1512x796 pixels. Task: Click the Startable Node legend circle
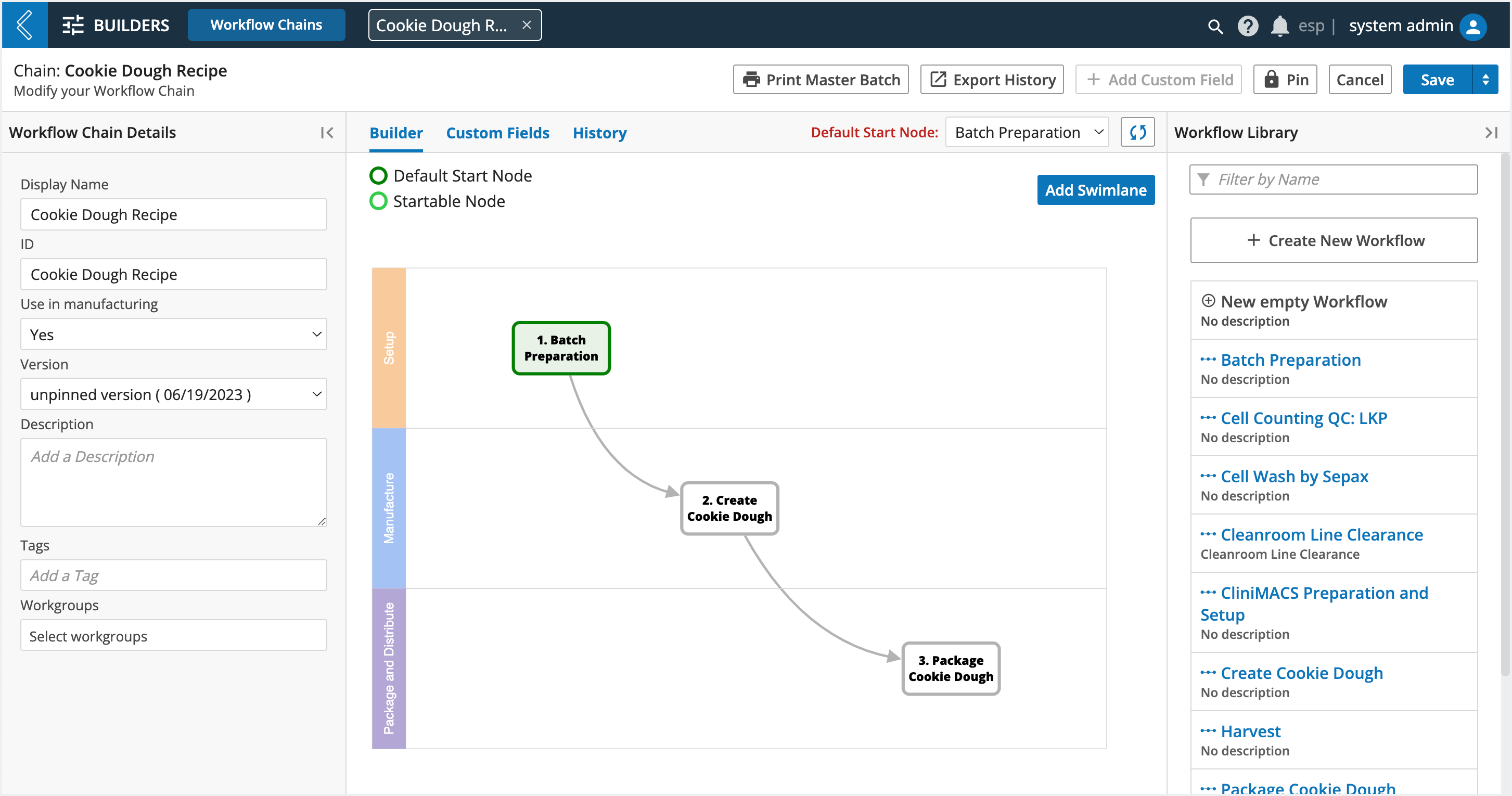tap(379, 201)
